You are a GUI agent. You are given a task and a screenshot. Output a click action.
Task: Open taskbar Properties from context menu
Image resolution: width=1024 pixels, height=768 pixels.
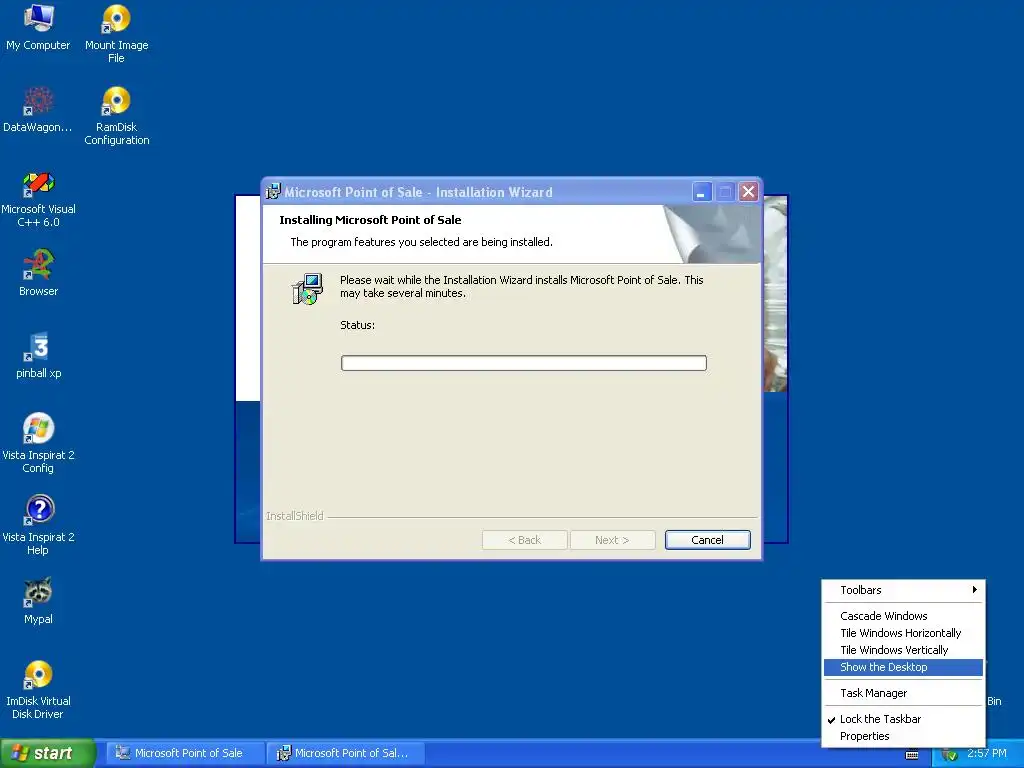click(x=903, y=736)
